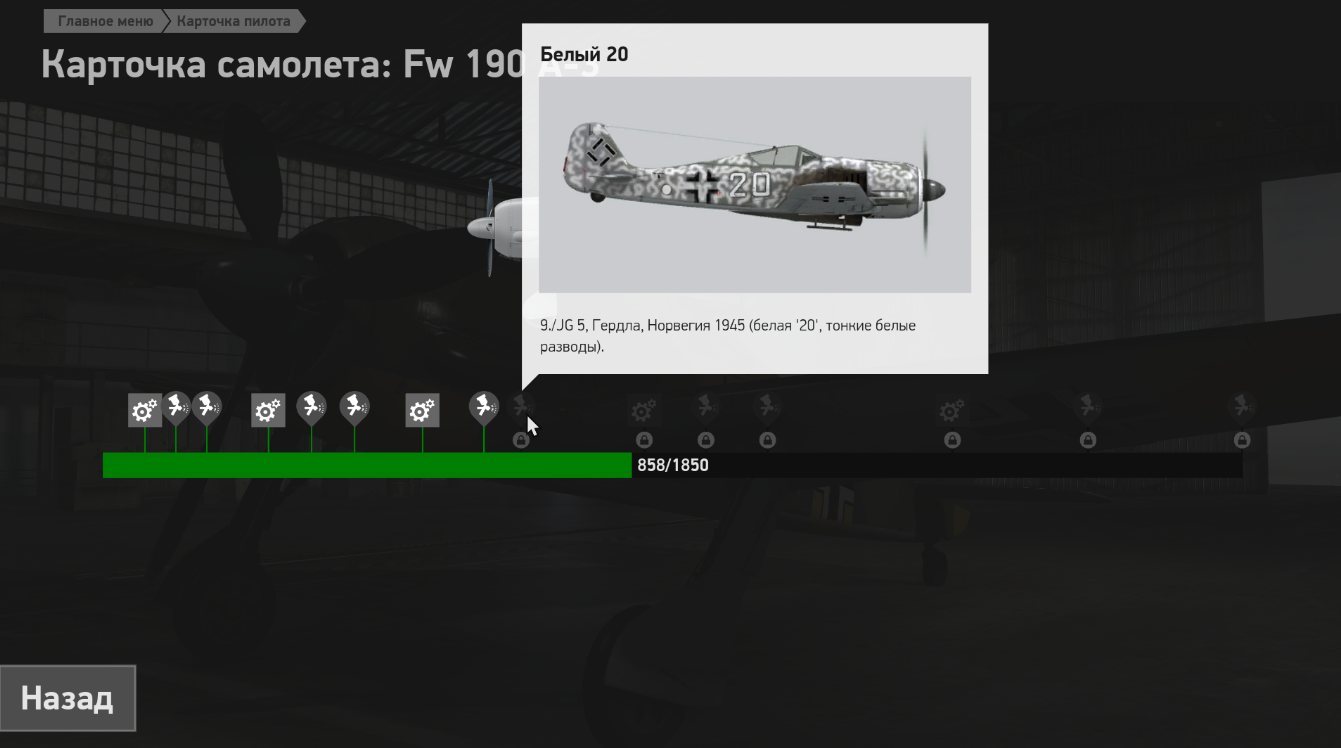Click the Fw 190 'Белый 20' skin preview image
Screen dimensions: 1341x748
pyautogui.click(x=755, y=185)
